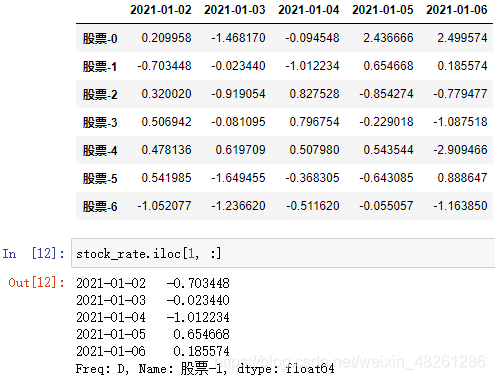Select the 2021-01-03 column header
This screenshot has height=380, width=495.
point(235,10)
